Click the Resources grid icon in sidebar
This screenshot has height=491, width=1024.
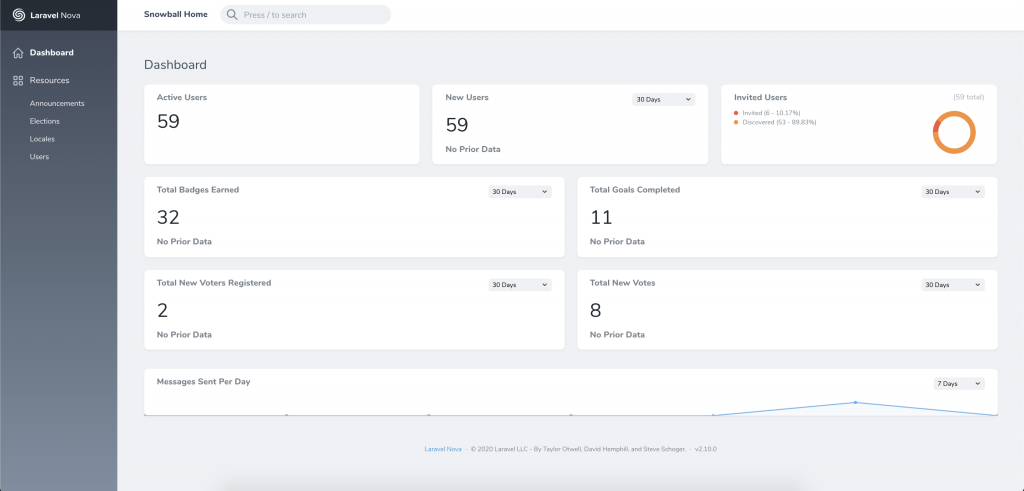pyautogui.click(x=18, y=80)
